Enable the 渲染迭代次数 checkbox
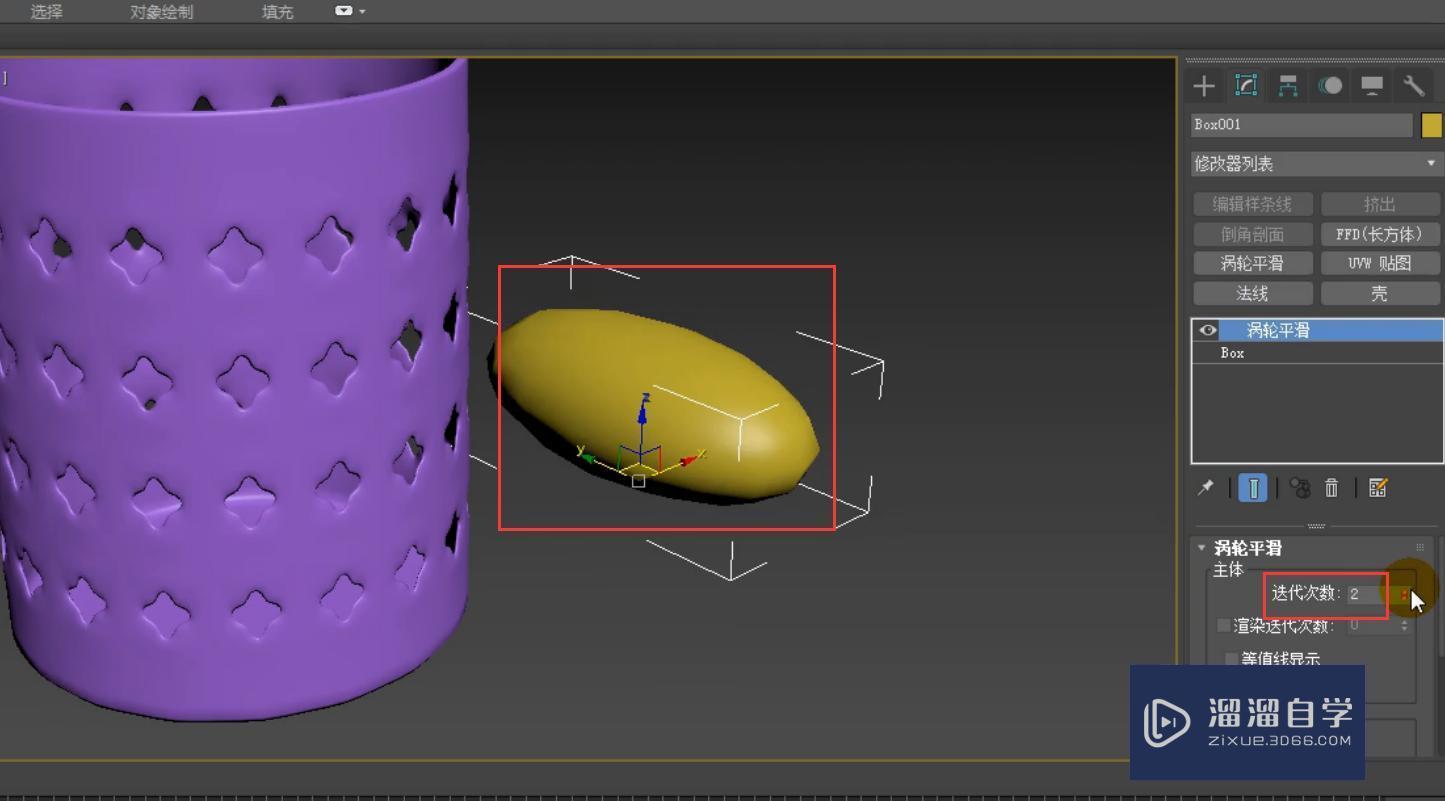 coord(1224,625)
